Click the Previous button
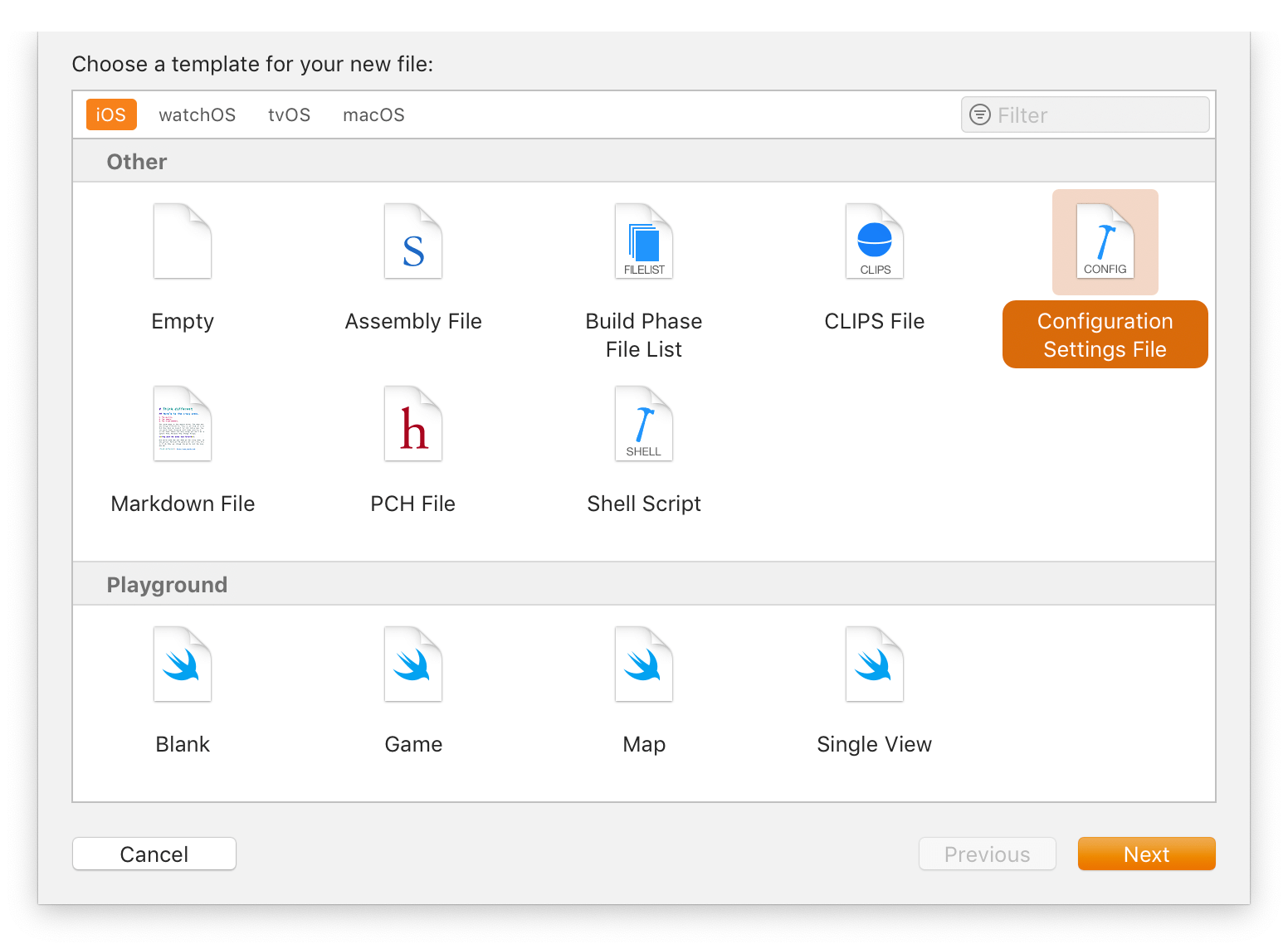 (987, 854)
